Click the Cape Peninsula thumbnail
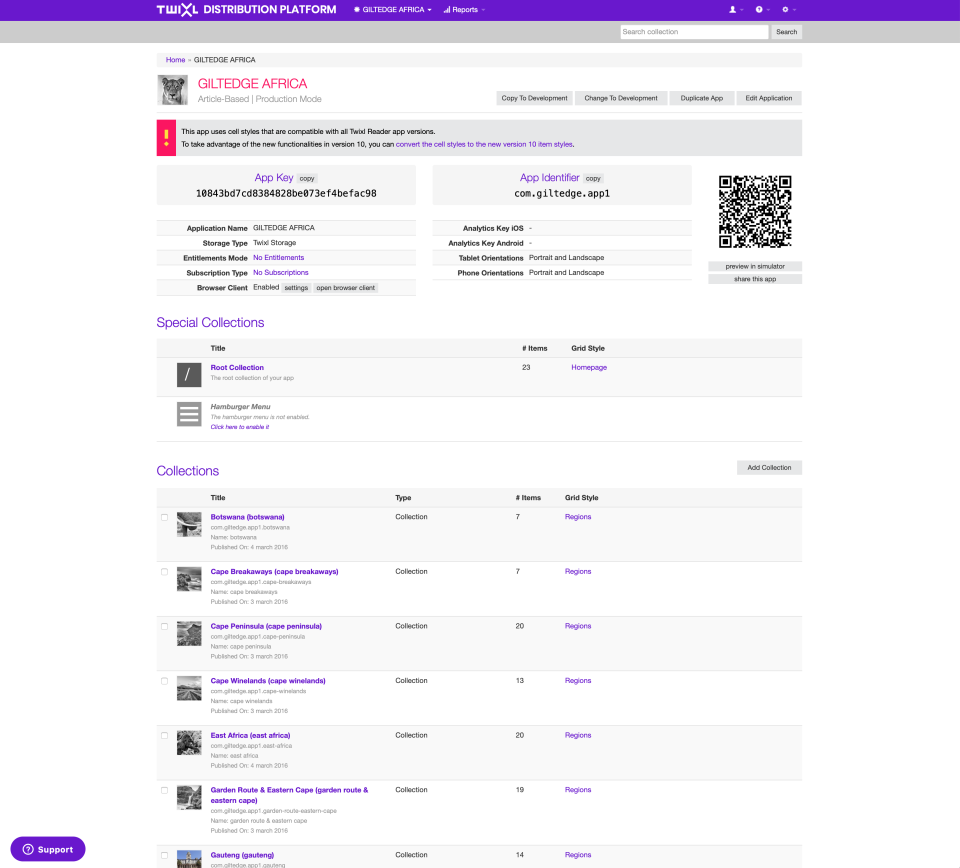Image resolution: width=960 pixels, height=868 pixels. tap(189, 634)
